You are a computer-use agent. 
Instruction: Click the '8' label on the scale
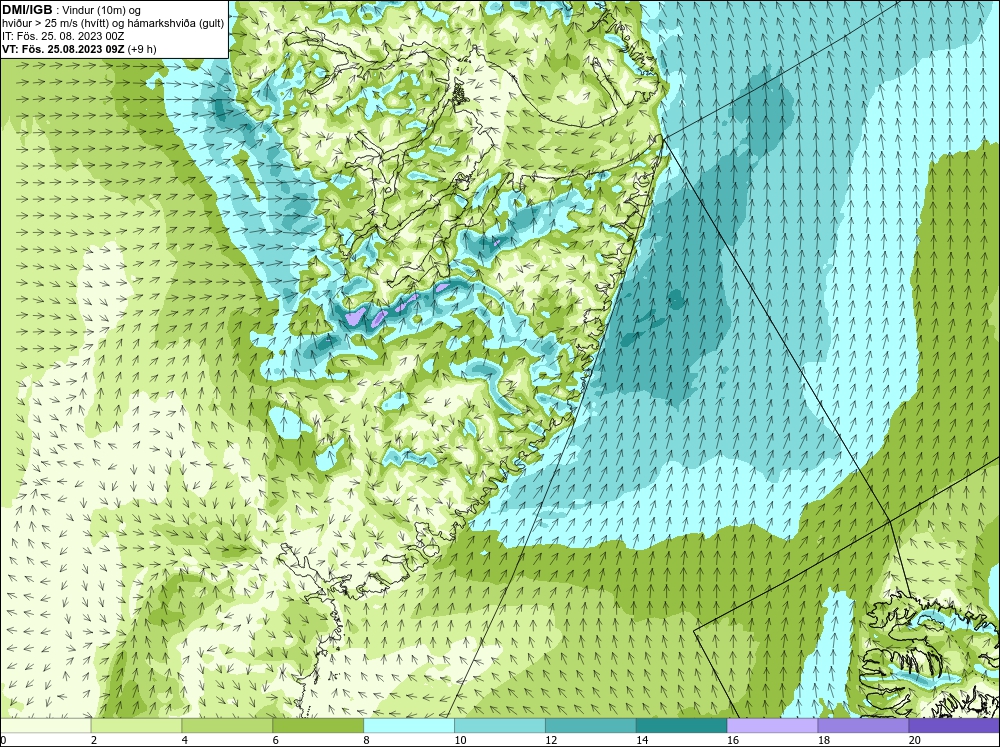[367, 740]
